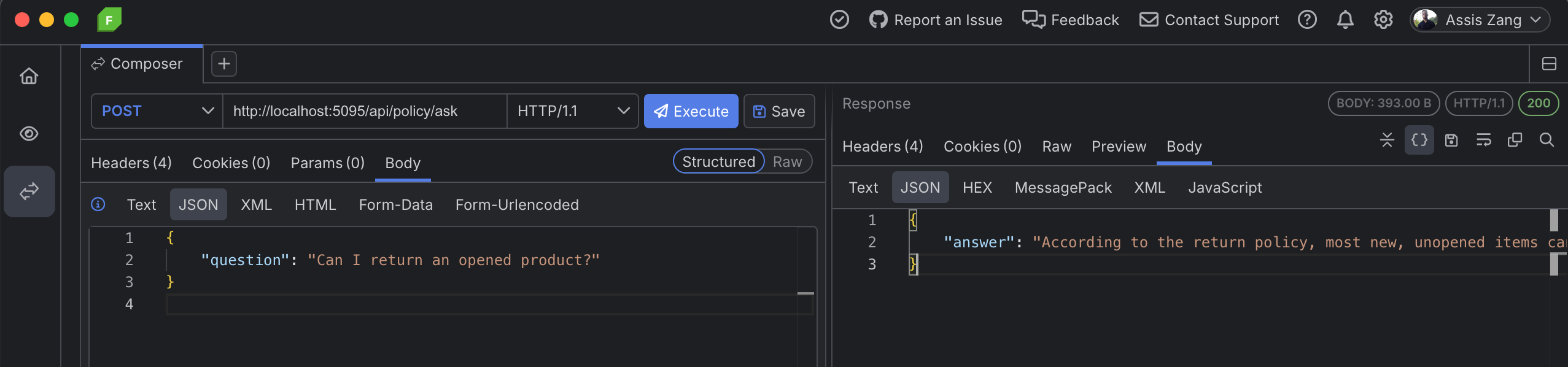Switch body view to Raw
This screenshot has height=367, width=1568.
(787, 162)
